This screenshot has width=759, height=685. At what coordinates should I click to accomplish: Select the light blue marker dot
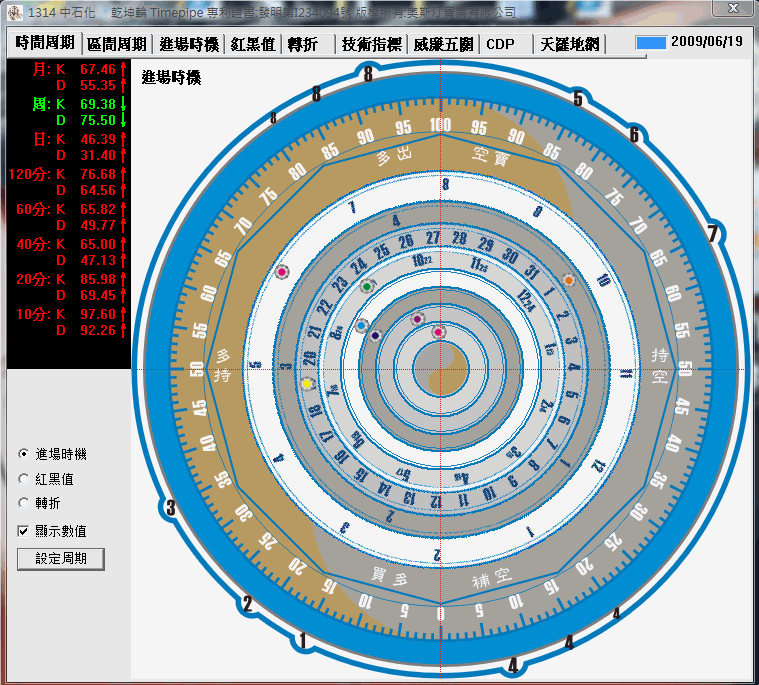pos(362,325)
